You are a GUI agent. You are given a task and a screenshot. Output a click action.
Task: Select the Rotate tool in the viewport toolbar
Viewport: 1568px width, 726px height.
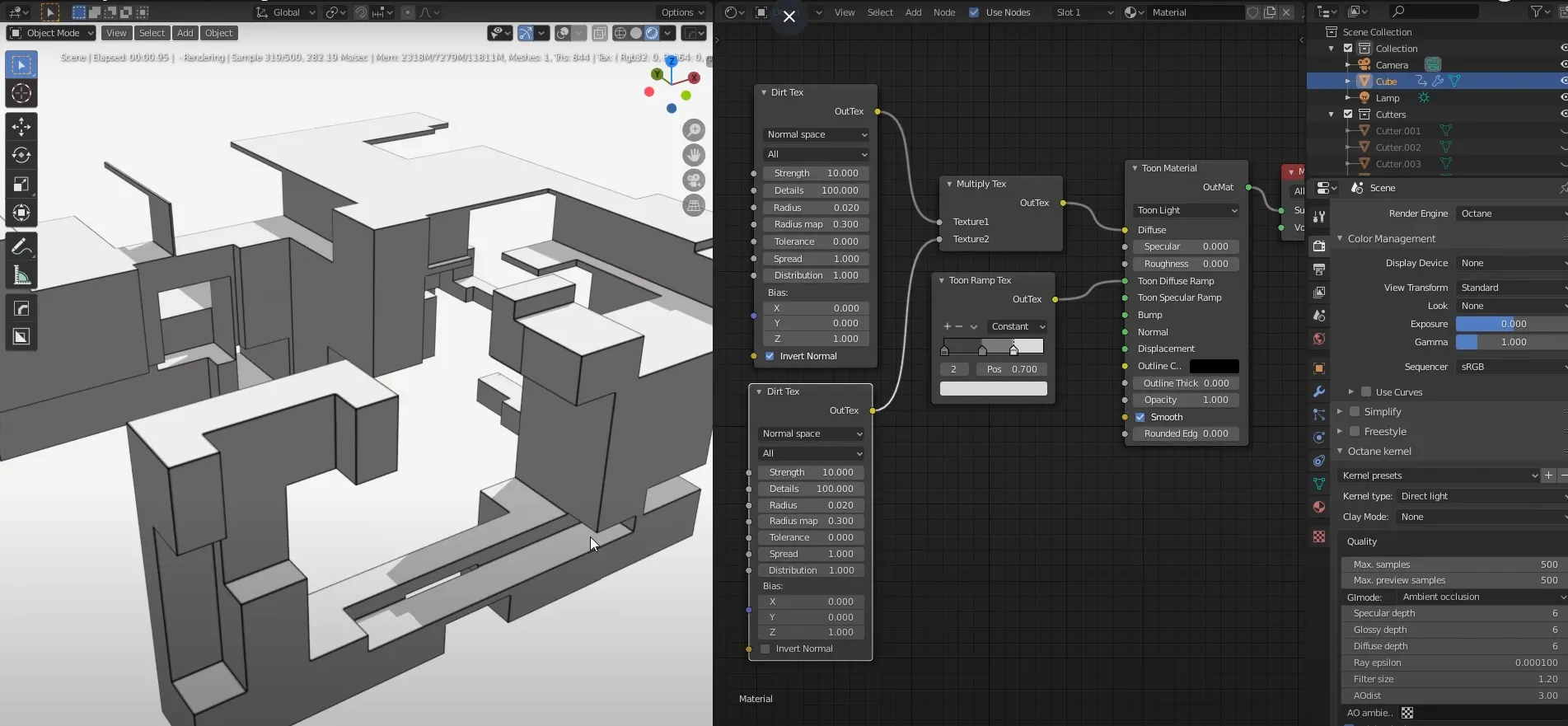pos(21,155)
